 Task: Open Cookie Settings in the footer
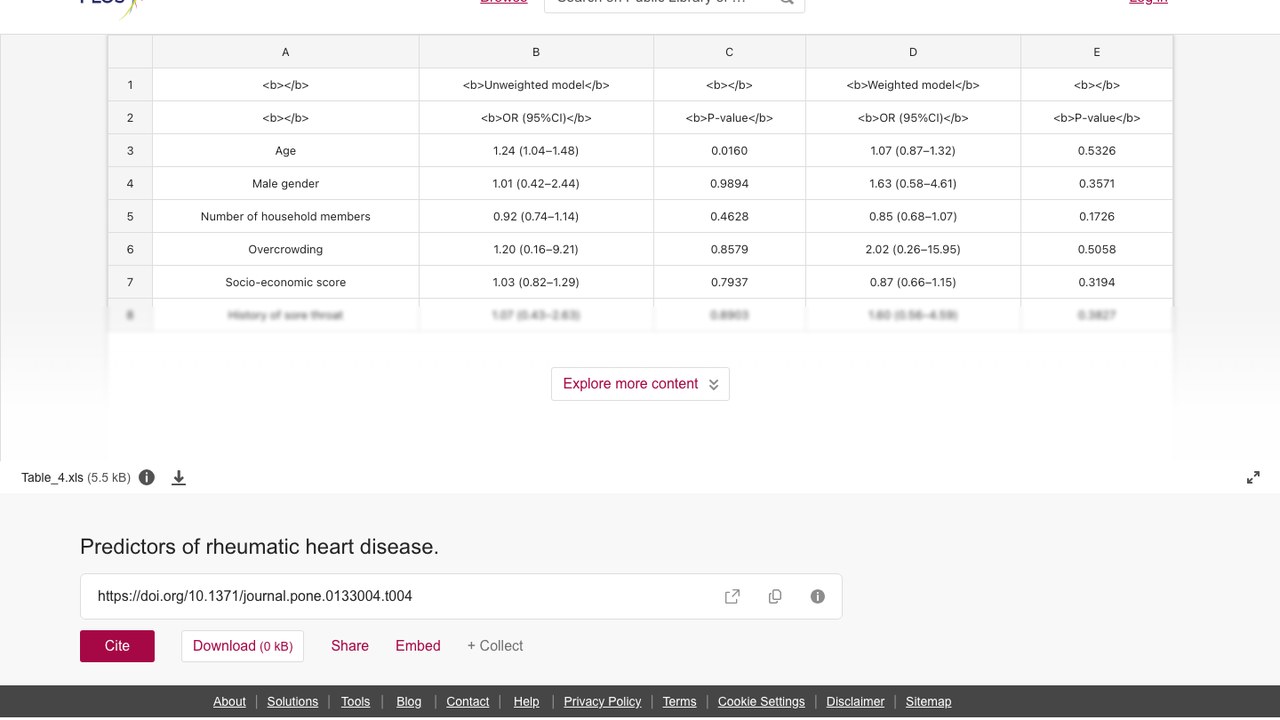761,701
